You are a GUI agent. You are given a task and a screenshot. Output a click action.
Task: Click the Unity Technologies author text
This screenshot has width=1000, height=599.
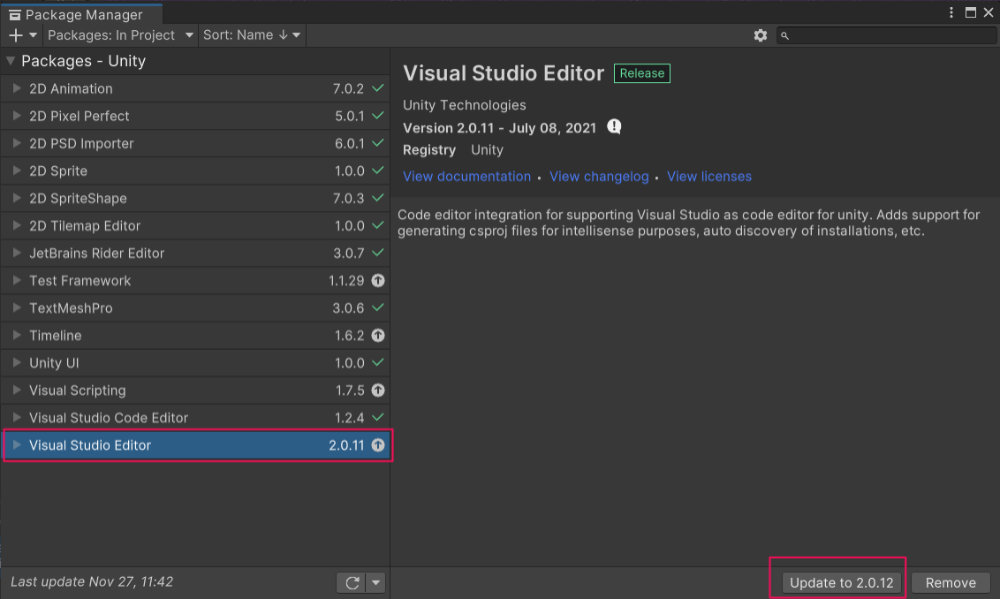tap(464, 105)
